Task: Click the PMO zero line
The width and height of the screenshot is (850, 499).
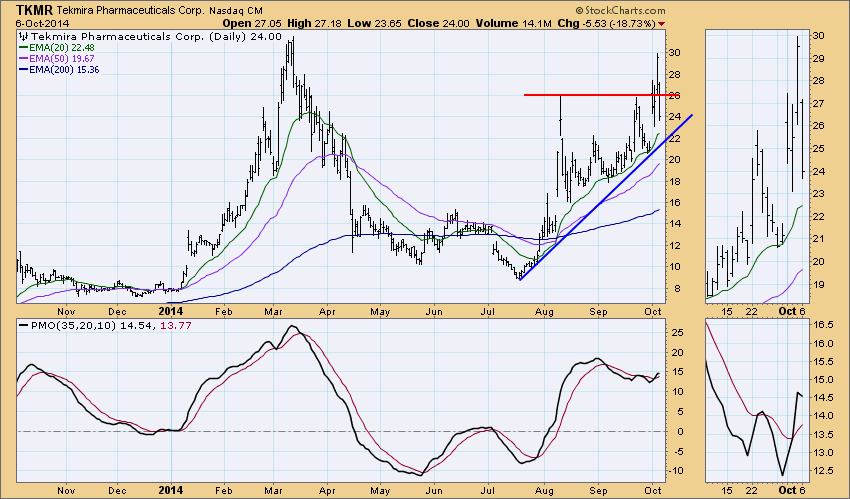Action: click(x=340, y=431)
